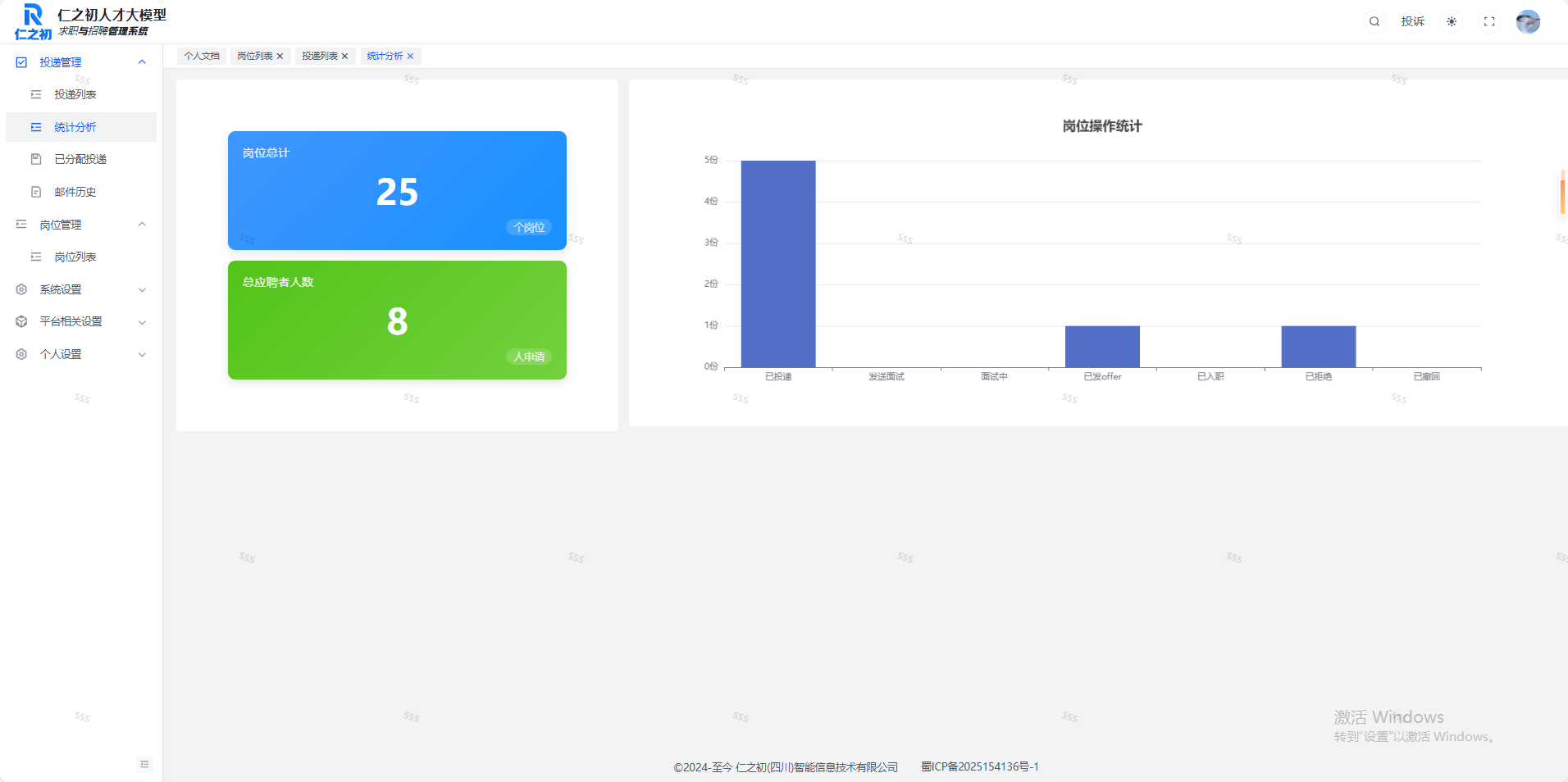This screenshot has height=782, width=1568.
Task: Open the 蜀ICP备2025154136号-1 link
Action: pos(980,766)
